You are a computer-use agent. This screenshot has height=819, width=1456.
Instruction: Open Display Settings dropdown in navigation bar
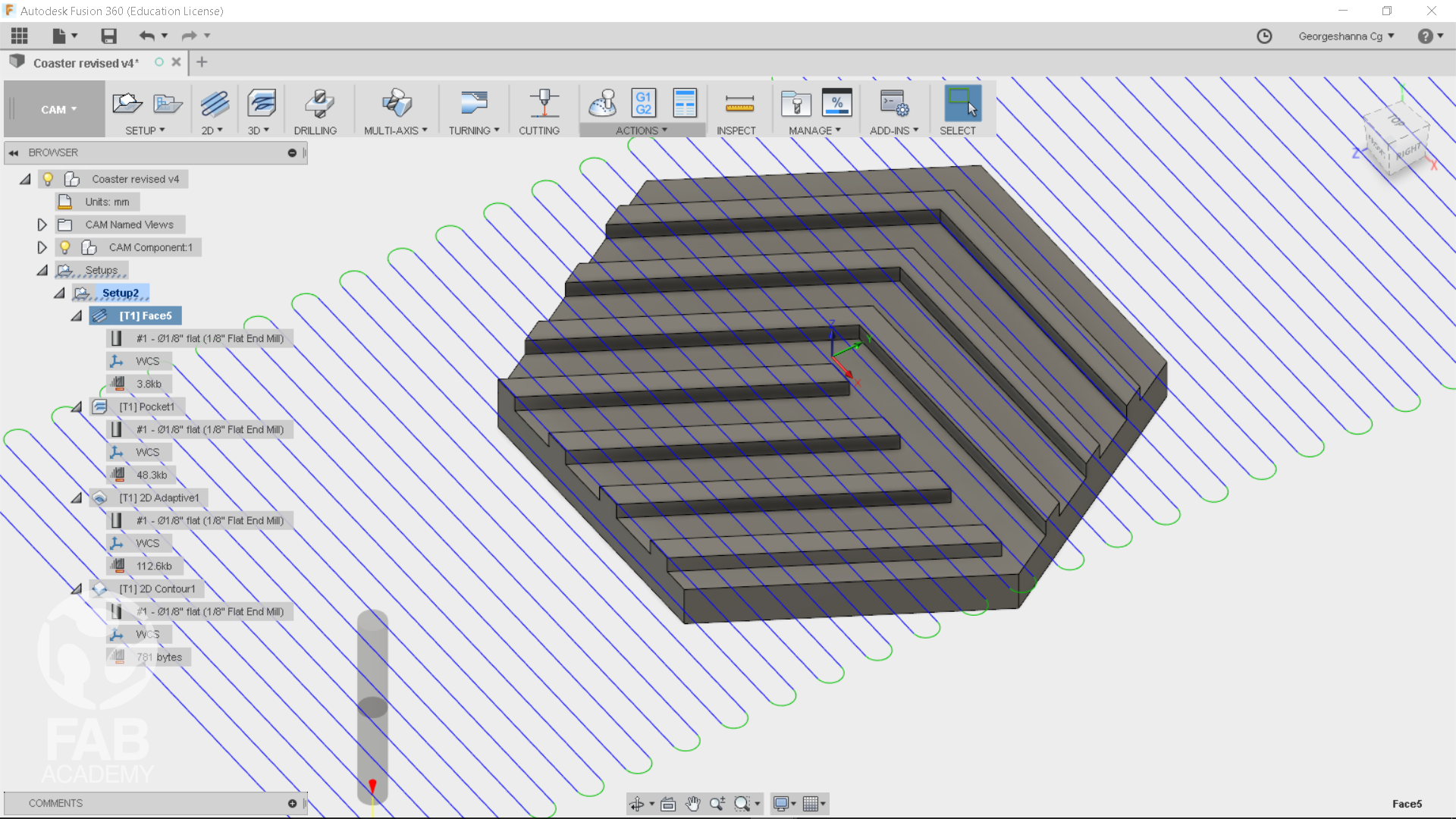[784, 804]
